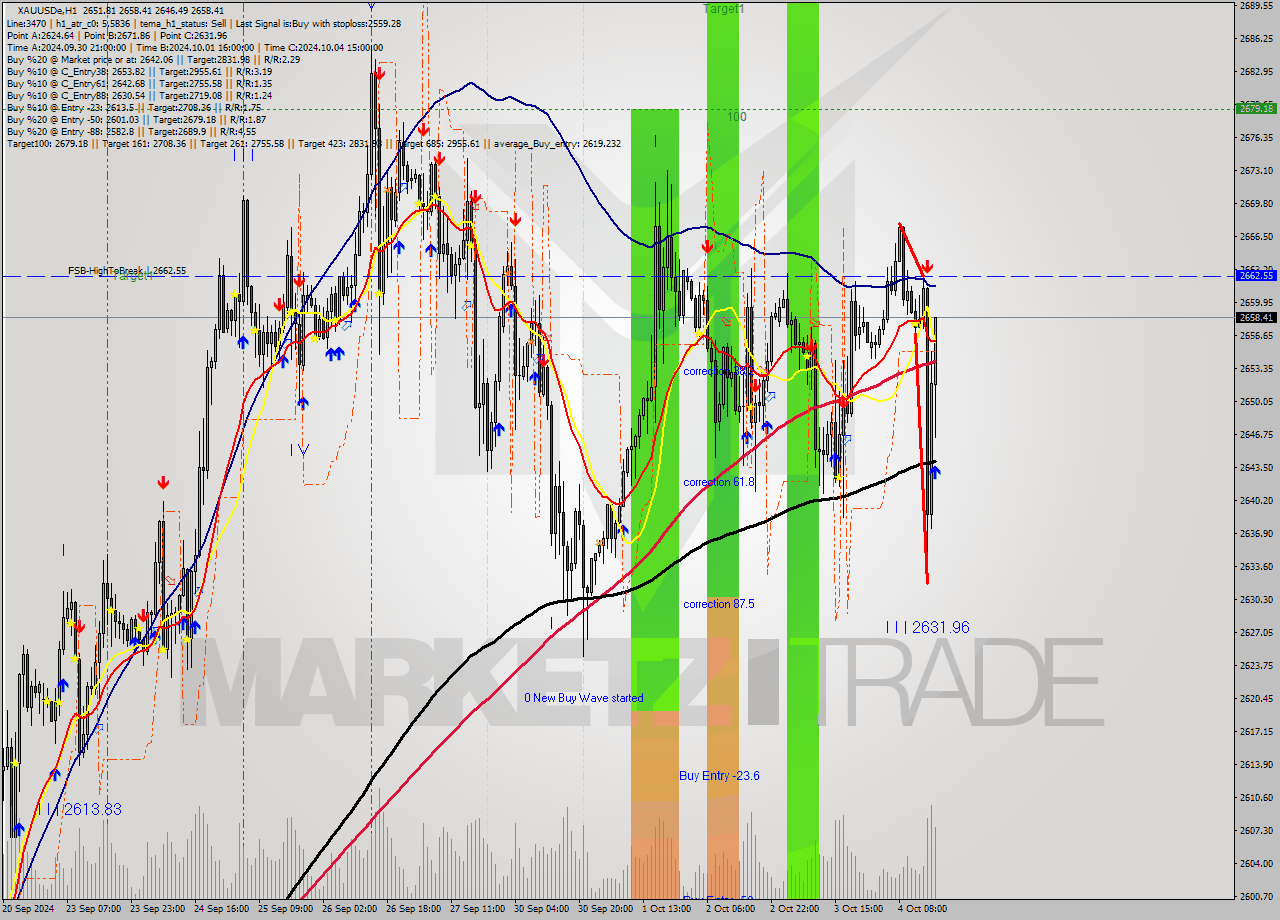Click the current price 2658.41 tag
The height and width of the screenshot is (920, 1280).
click(x=1255, y=317)
